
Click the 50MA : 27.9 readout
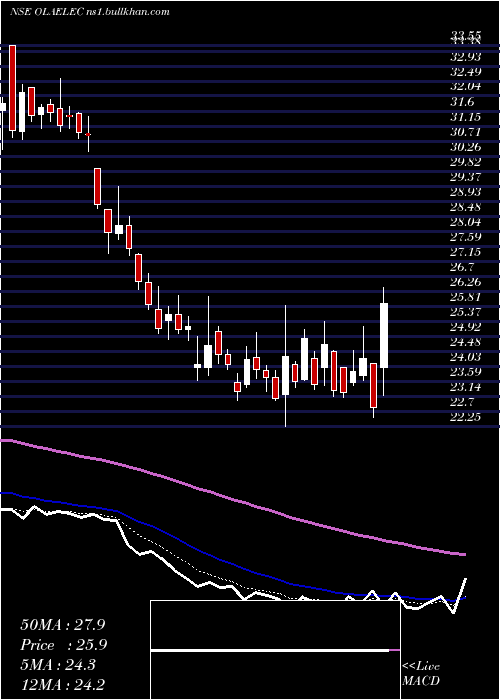(x=63, y=625)
